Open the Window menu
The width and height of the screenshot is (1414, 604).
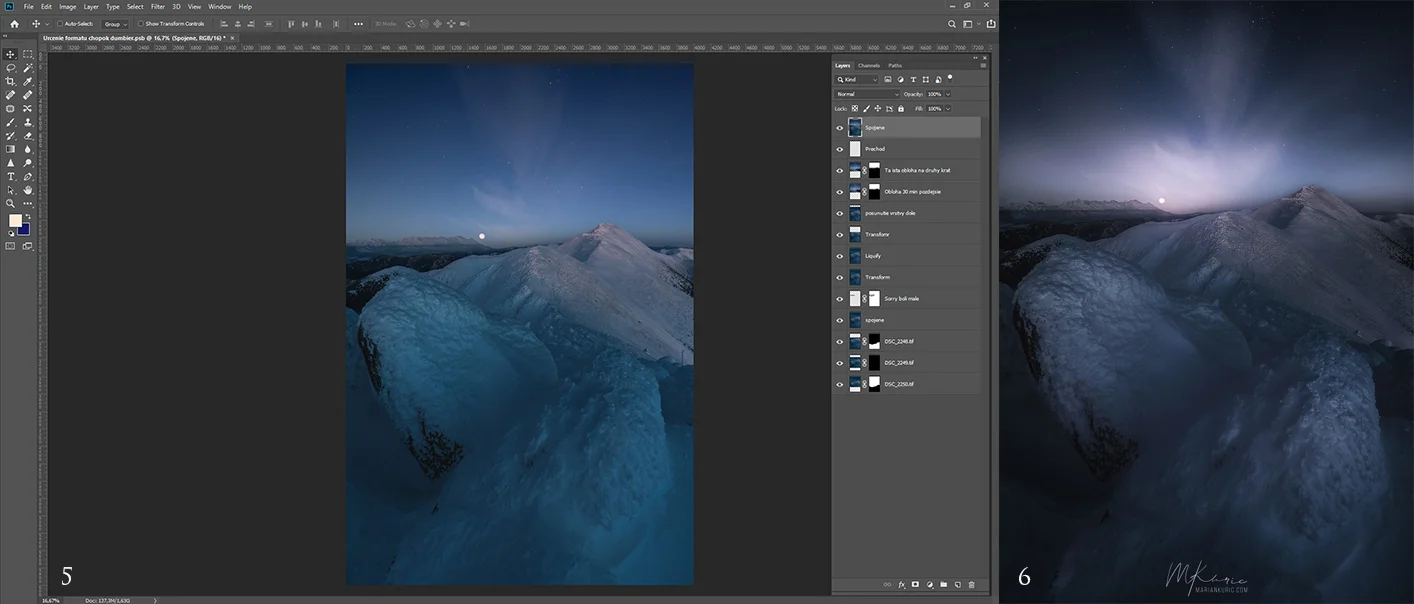(x=220, y=6)
